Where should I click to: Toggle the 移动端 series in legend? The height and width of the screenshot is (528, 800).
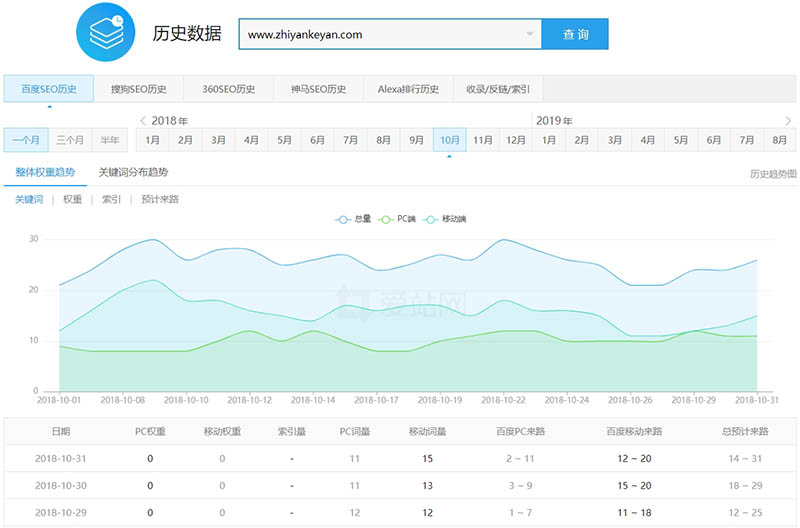pos(444,219)
